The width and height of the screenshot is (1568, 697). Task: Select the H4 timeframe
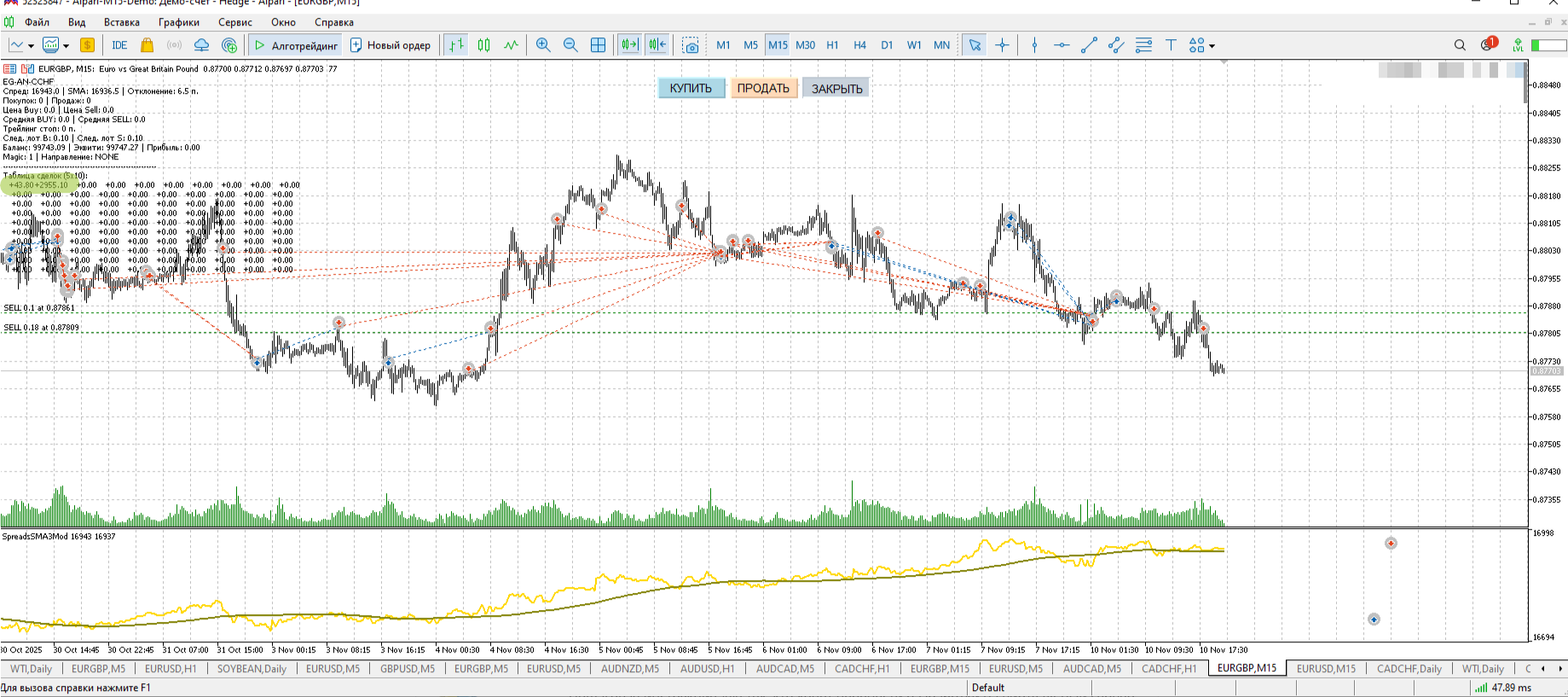point(859,45)
